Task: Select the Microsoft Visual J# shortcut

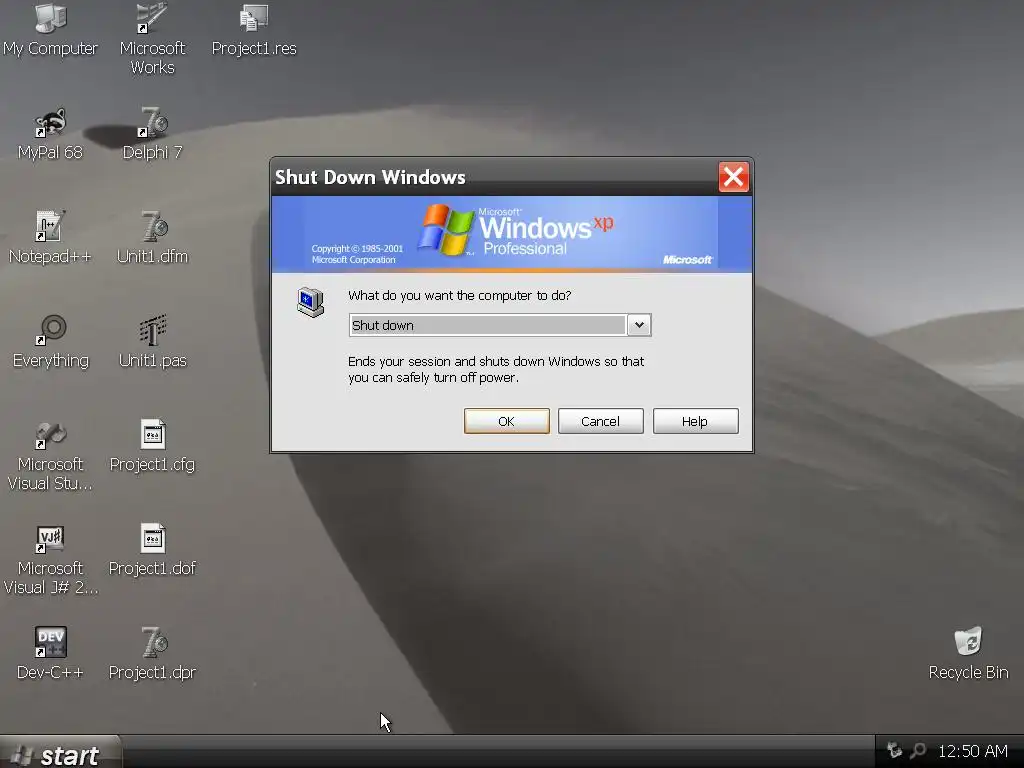Action: [50, 539]
